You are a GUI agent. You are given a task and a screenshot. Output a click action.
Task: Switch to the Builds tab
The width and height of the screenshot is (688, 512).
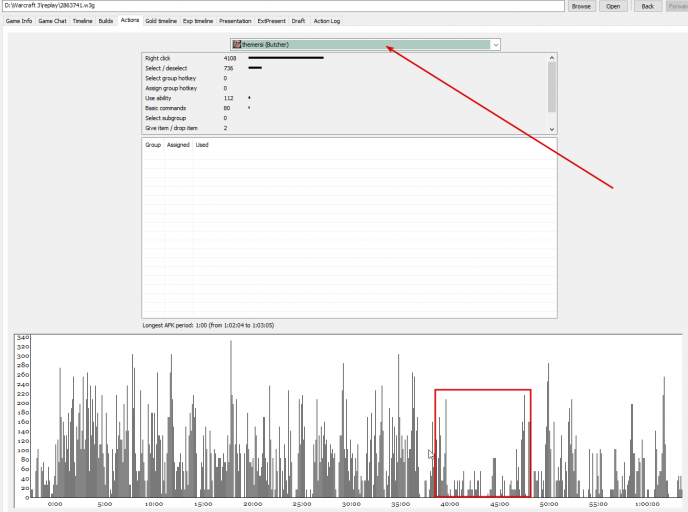106,21
